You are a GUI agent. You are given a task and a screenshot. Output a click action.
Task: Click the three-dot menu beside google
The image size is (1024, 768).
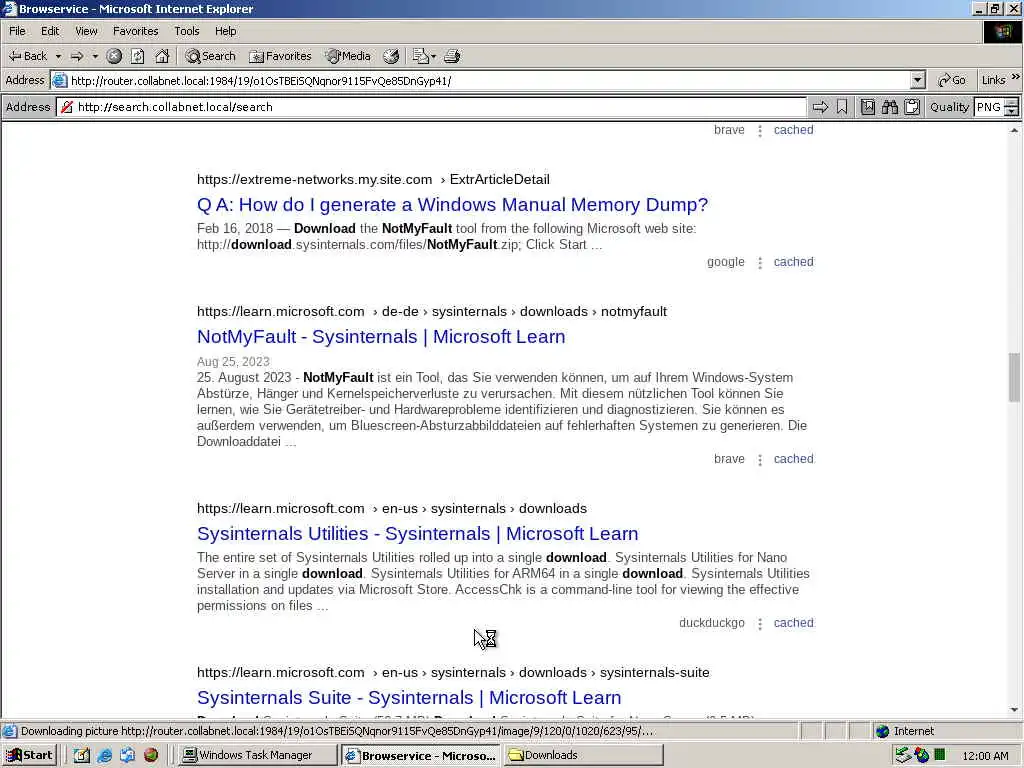(760, 263)
